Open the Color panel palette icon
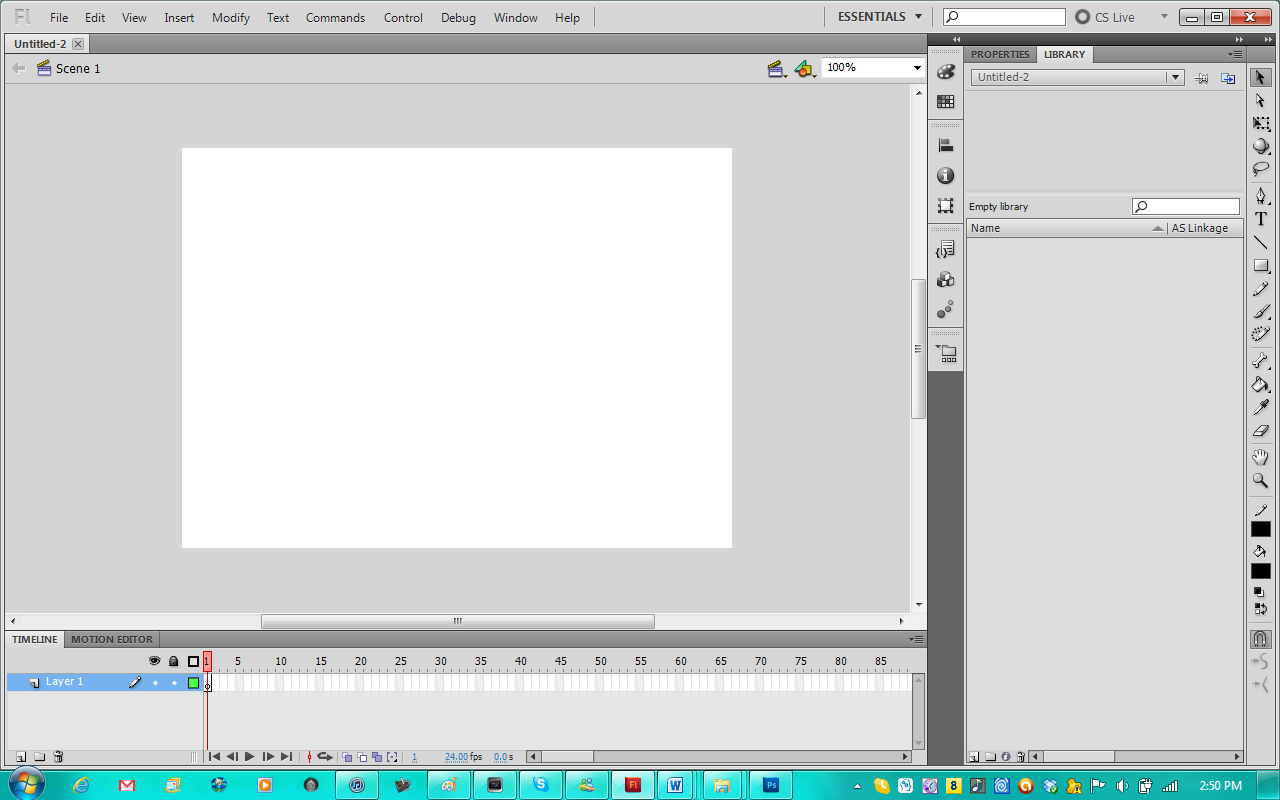 pyautogui.click(x=945, y=72)
